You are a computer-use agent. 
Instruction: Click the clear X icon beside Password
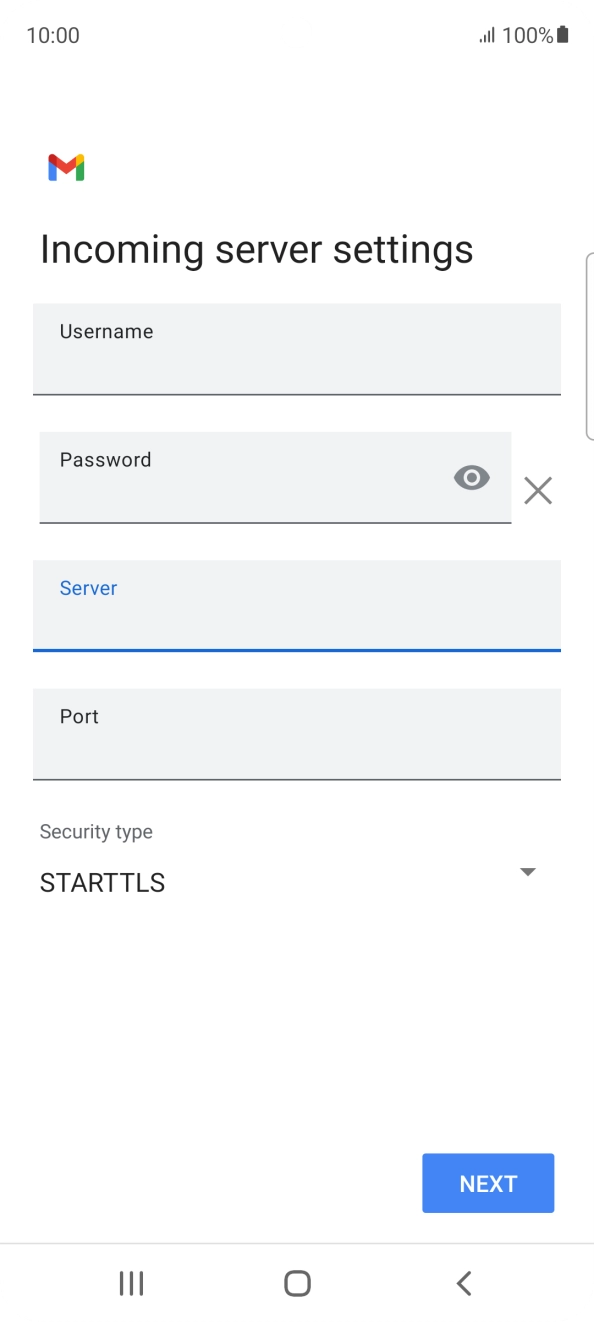[538, 490]
